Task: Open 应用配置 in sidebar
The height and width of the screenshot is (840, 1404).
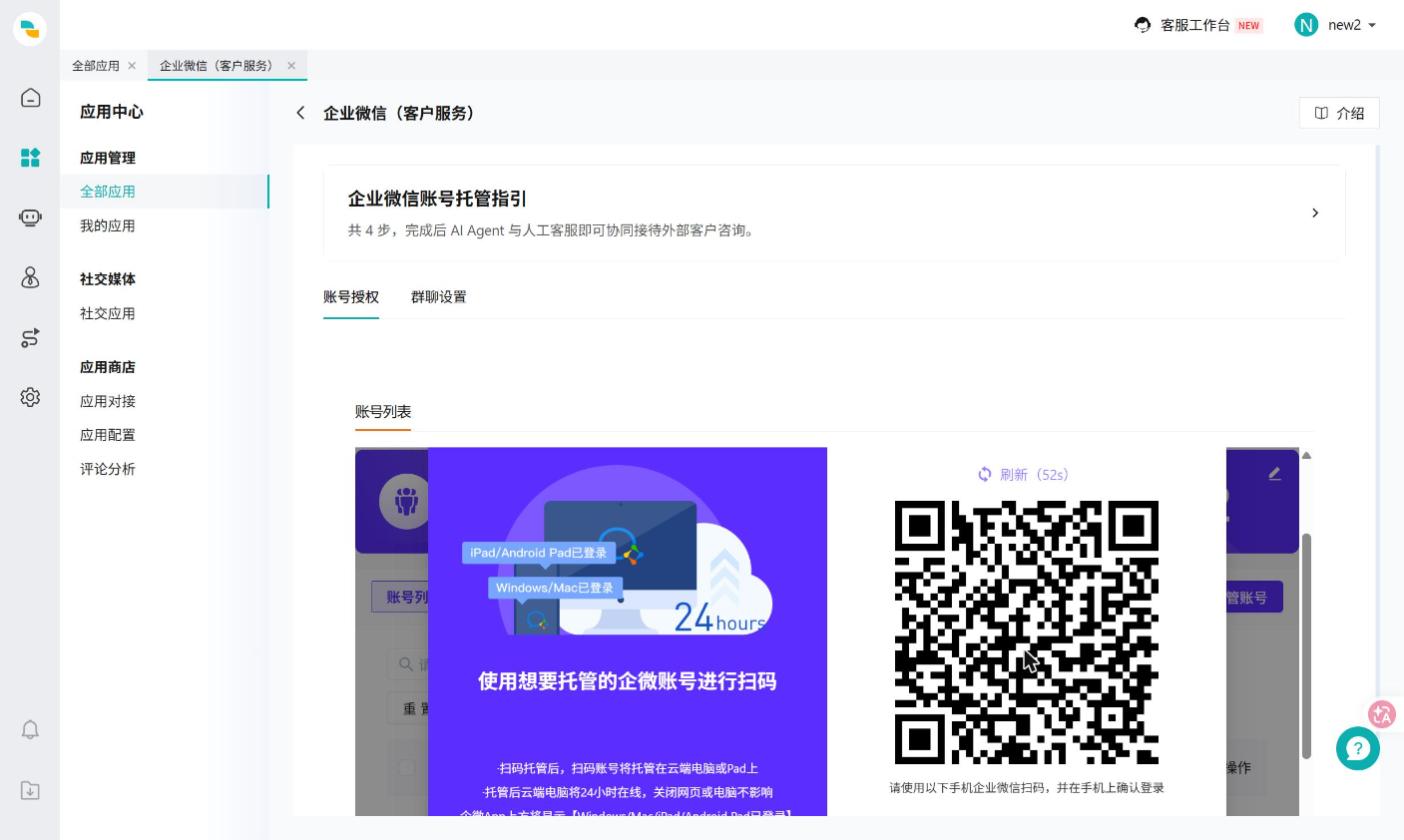Action: pyautogui.click(x=108, y=436)
